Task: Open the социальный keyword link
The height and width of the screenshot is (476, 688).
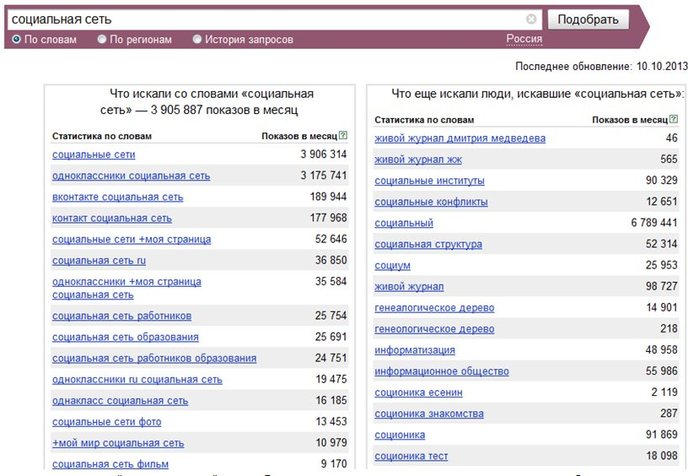Action: [x=404, y=223]
